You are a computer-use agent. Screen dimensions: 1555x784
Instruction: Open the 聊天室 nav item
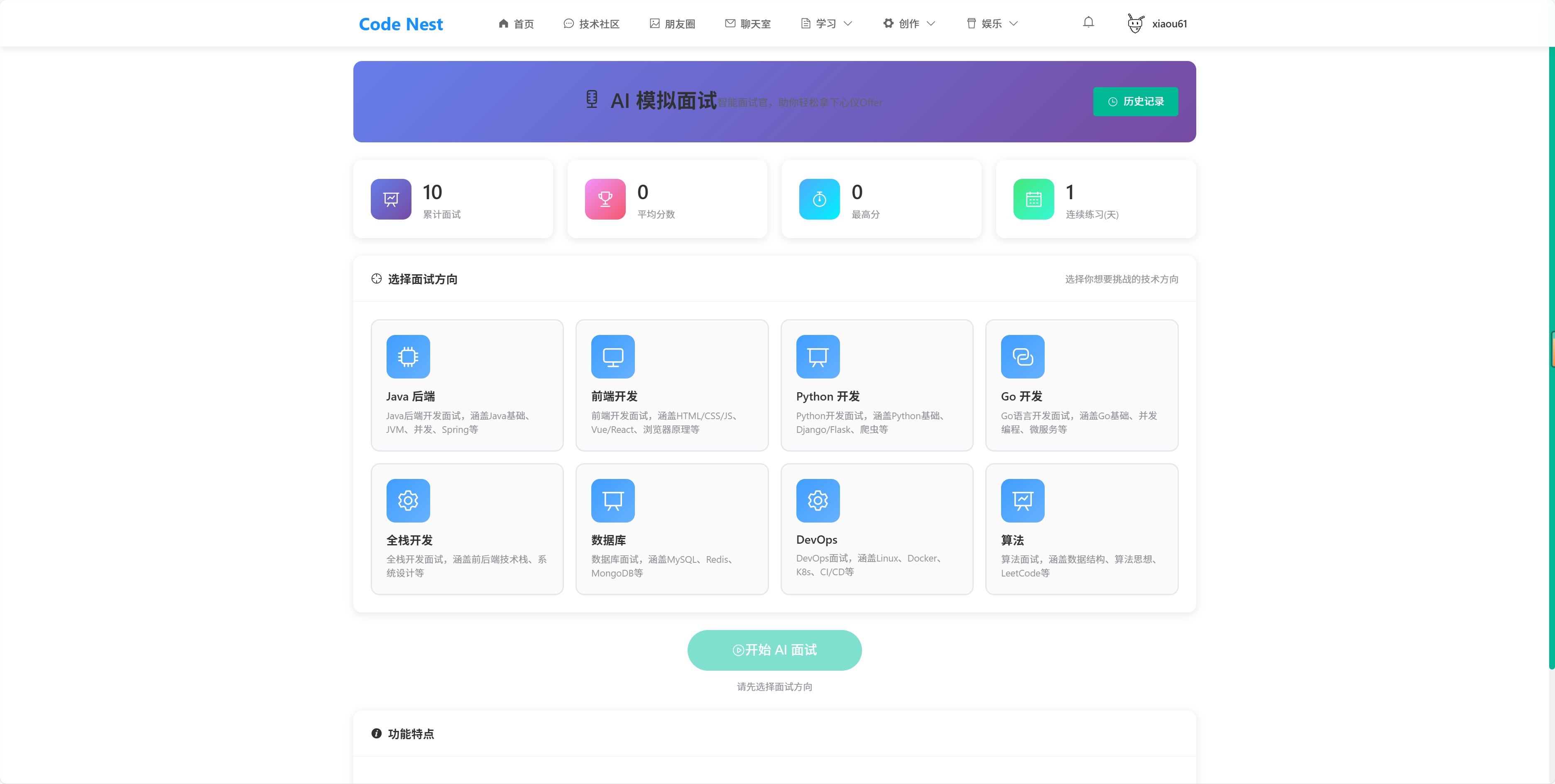pos(747,24)
